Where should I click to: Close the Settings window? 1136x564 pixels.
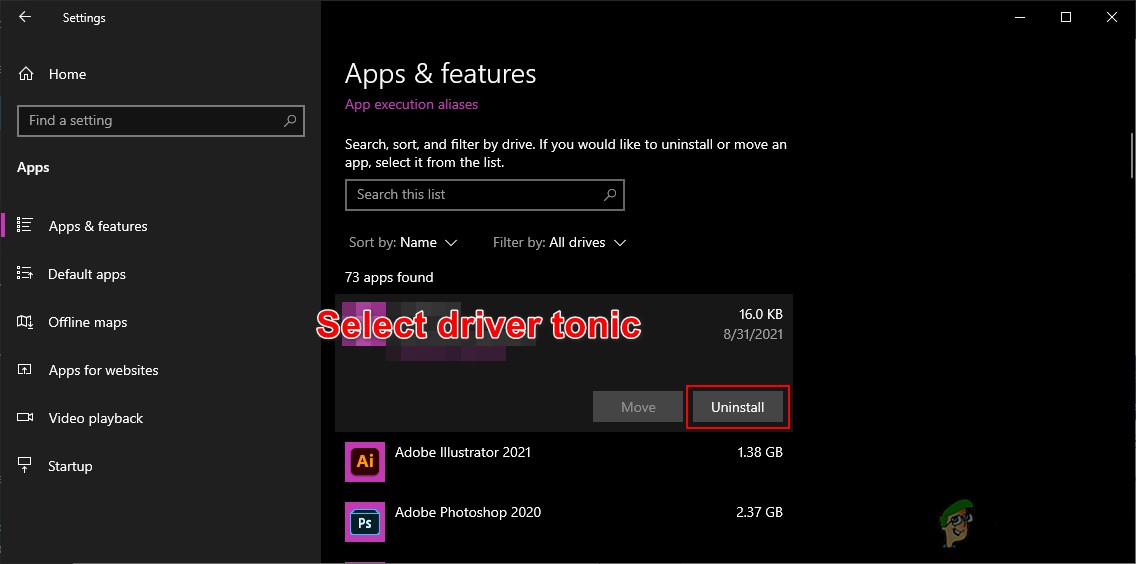click(1112, 17)
